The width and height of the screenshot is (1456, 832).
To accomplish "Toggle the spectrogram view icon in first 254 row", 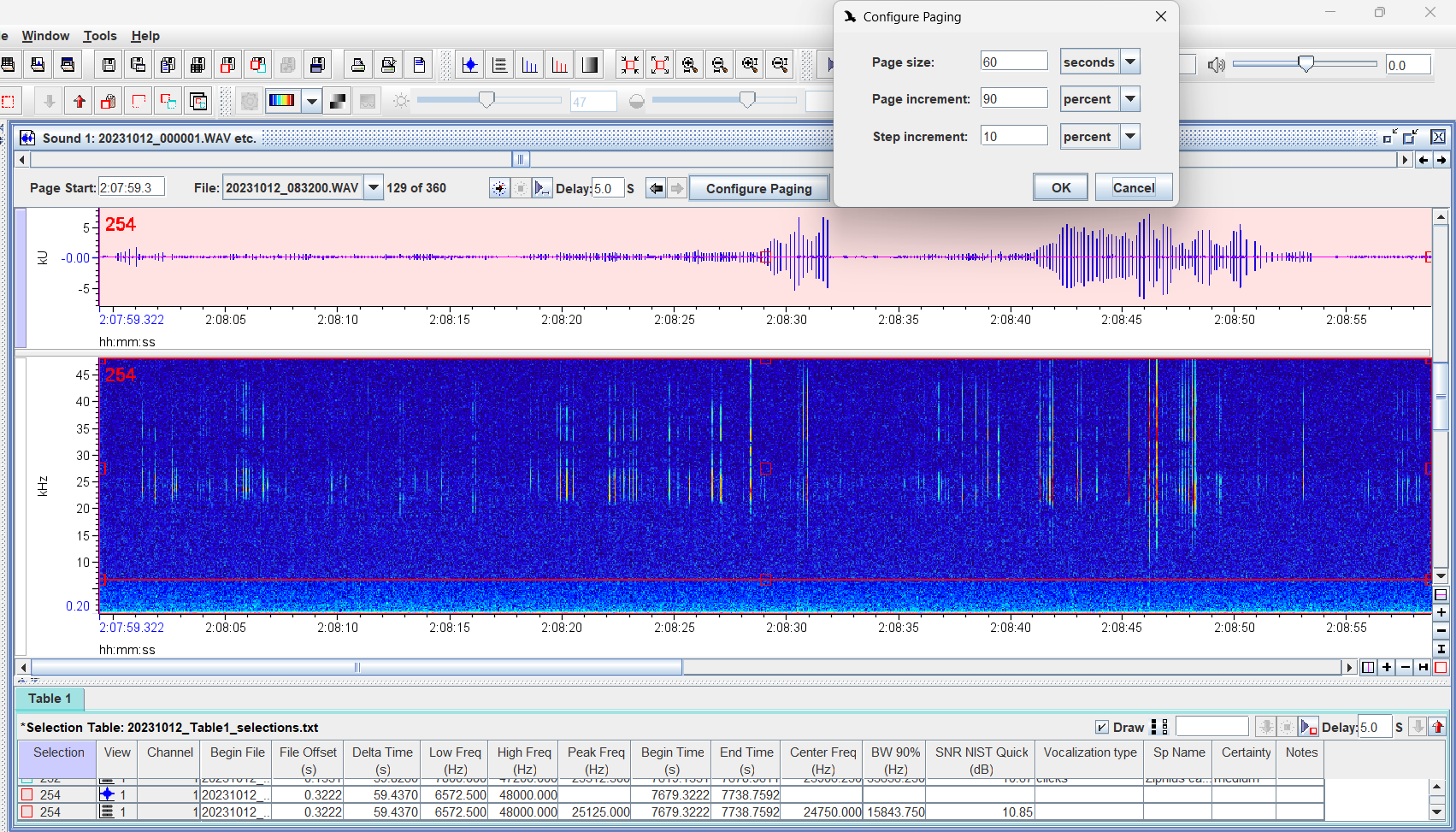I will tap(107, 794).
